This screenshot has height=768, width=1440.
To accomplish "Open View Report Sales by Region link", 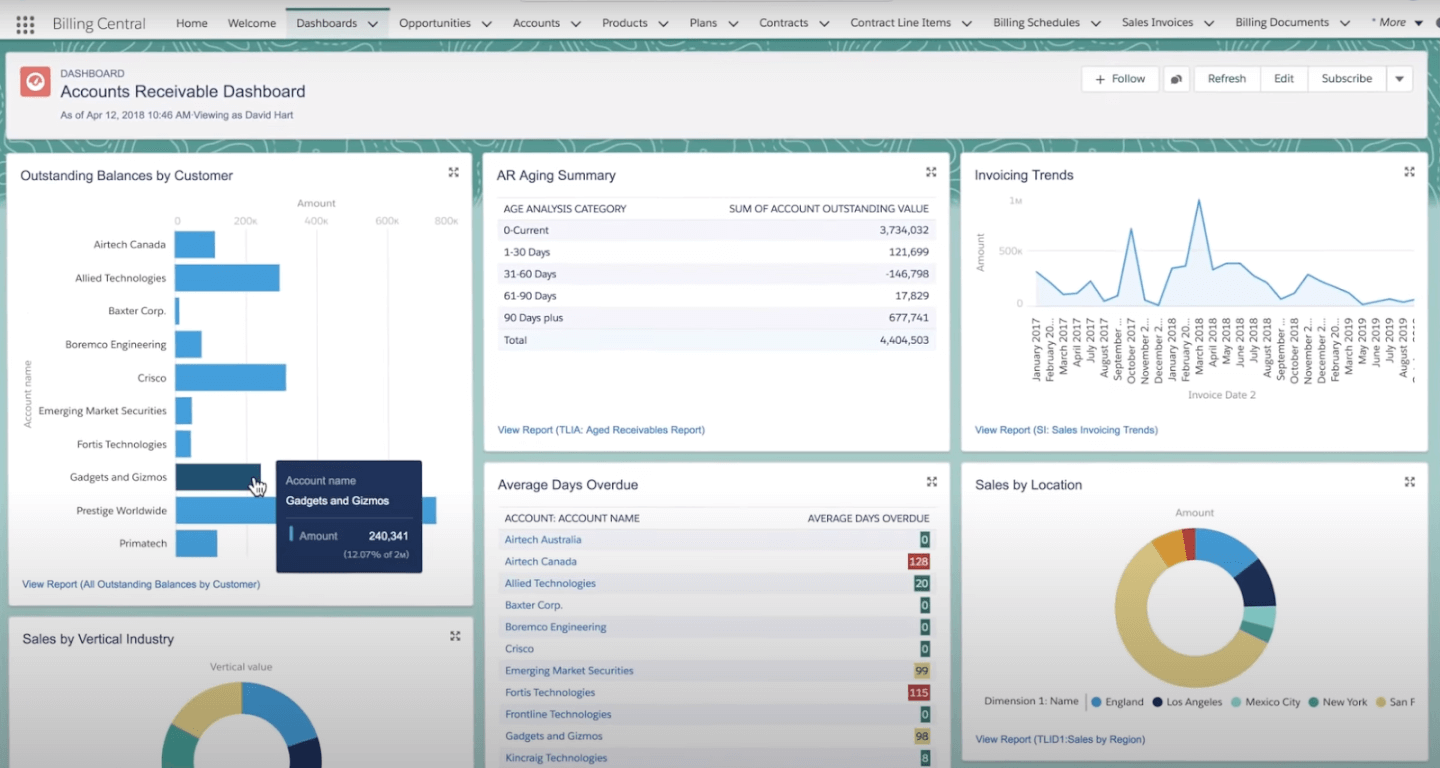I will coord(1060,740).
